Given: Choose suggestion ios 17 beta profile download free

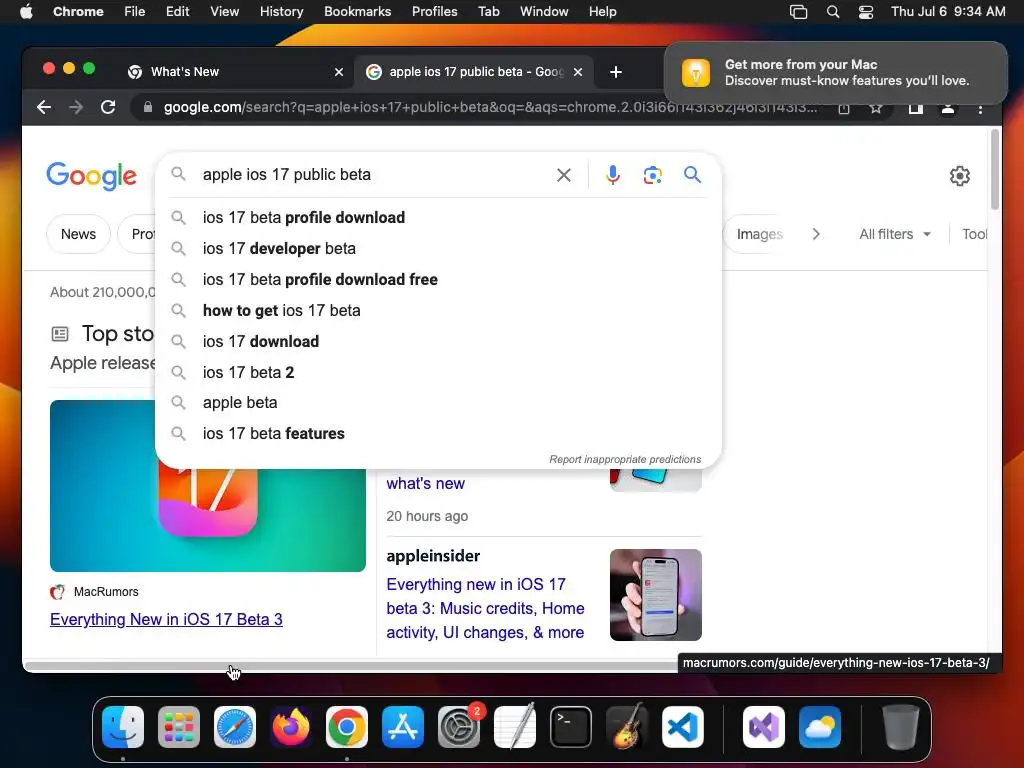Looking at the screenshot, I should (x=438, y=280).
